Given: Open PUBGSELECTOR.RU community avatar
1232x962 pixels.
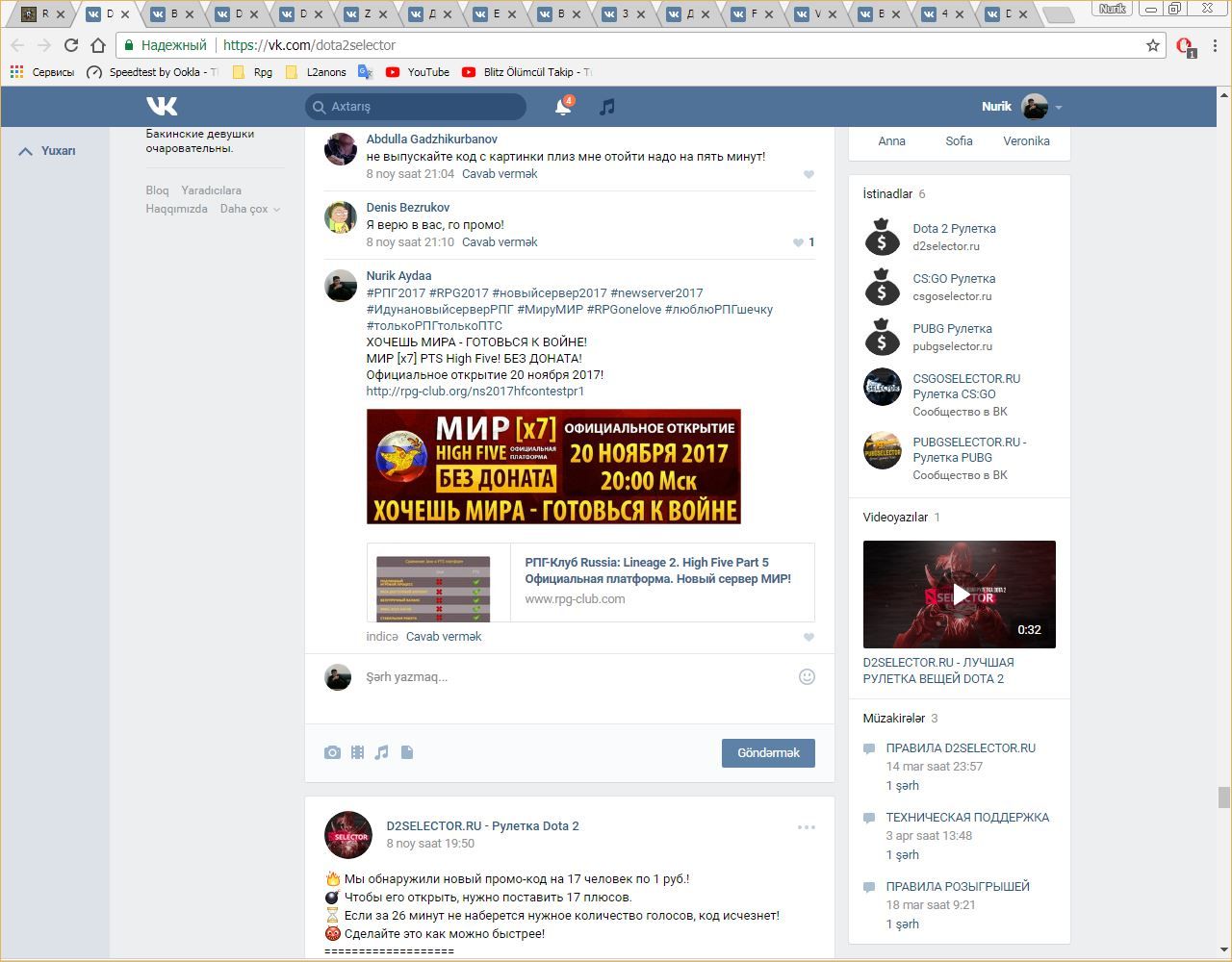Looking at the screenshot, I should [x=882, y=450].
